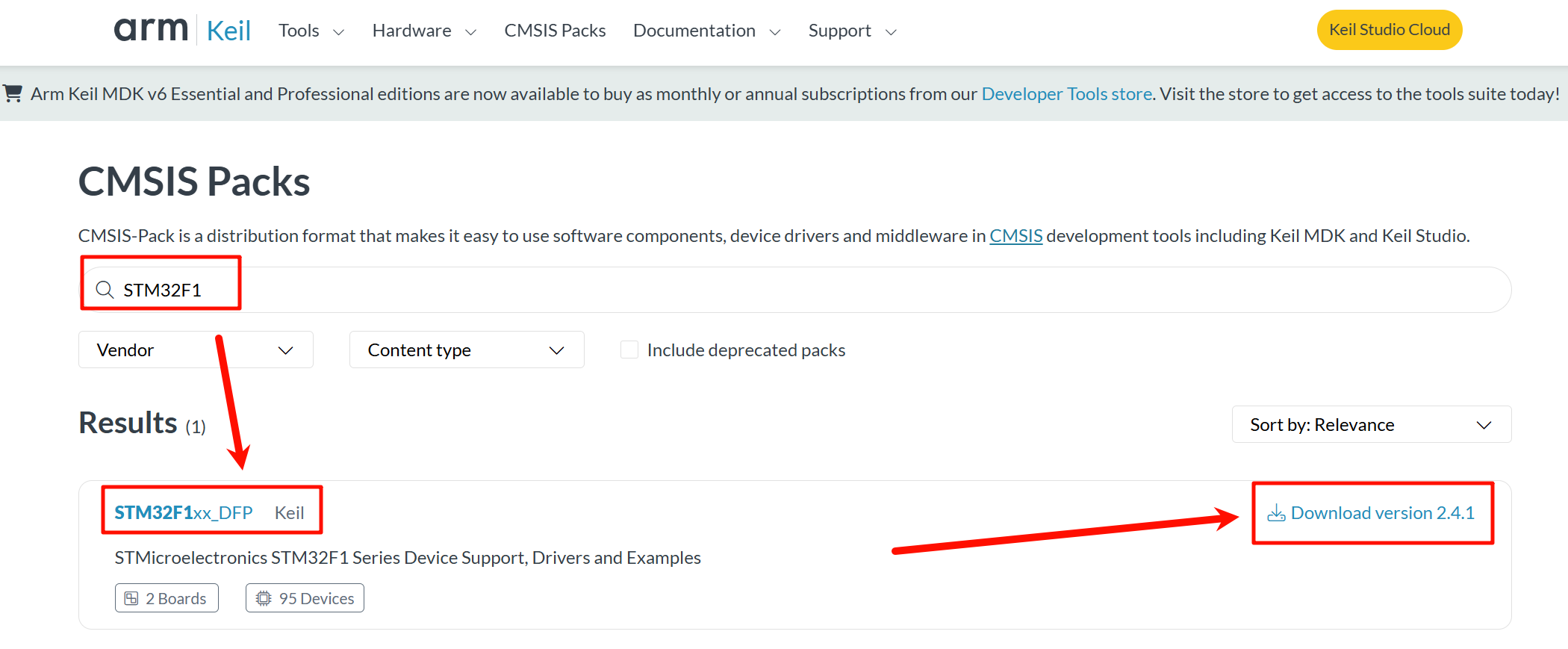Open the Content type dropdown
Screen dimensions: 1568x649
467,350
